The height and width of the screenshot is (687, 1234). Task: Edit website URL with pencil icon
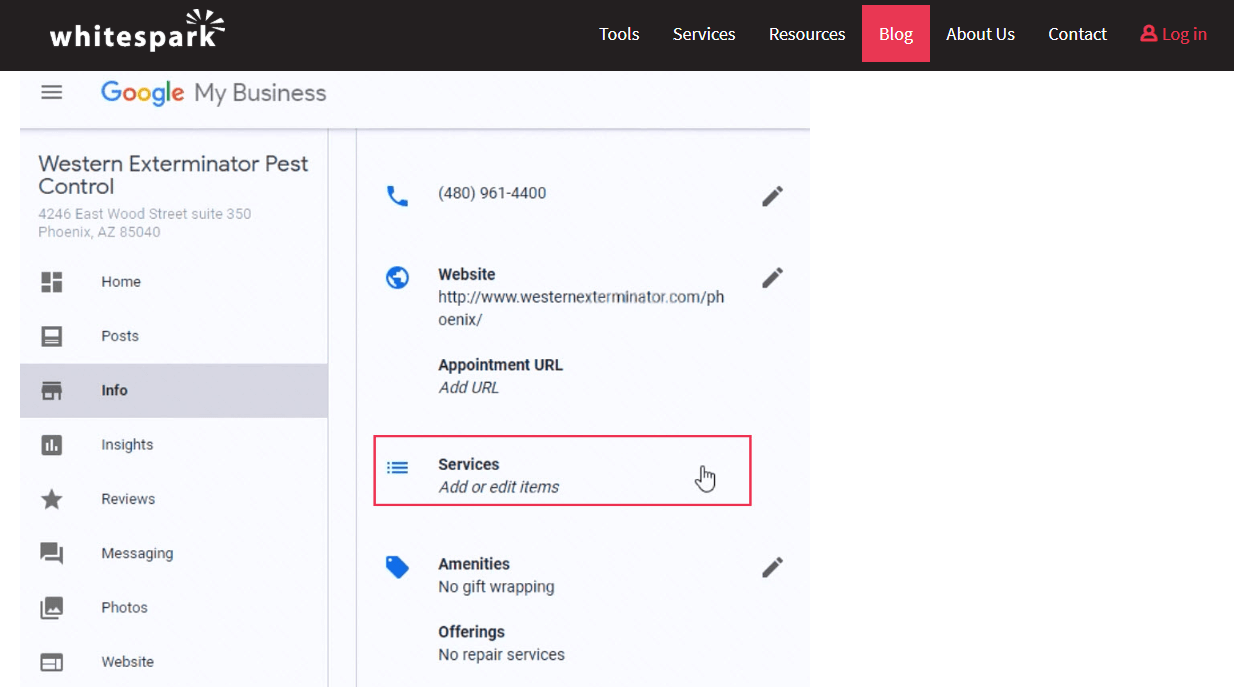772,277
